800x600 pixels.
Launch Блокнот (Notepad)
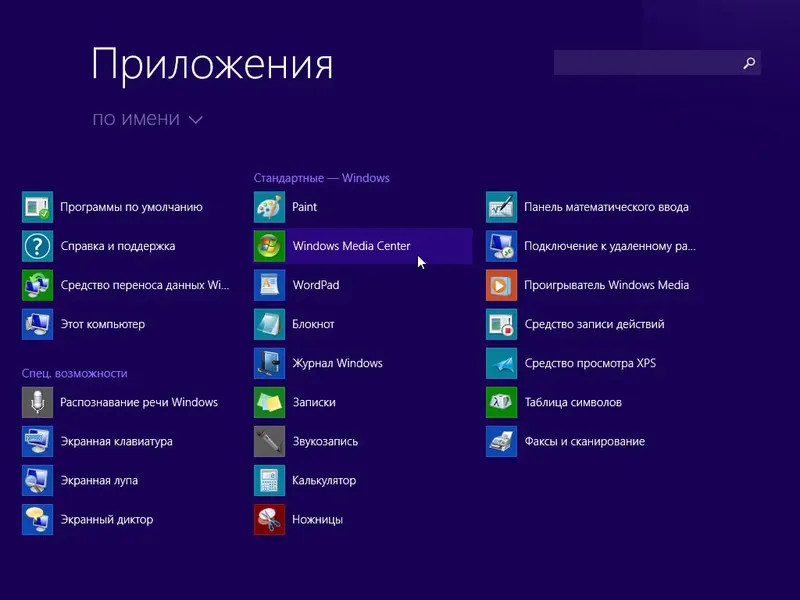tap(312, 324)
